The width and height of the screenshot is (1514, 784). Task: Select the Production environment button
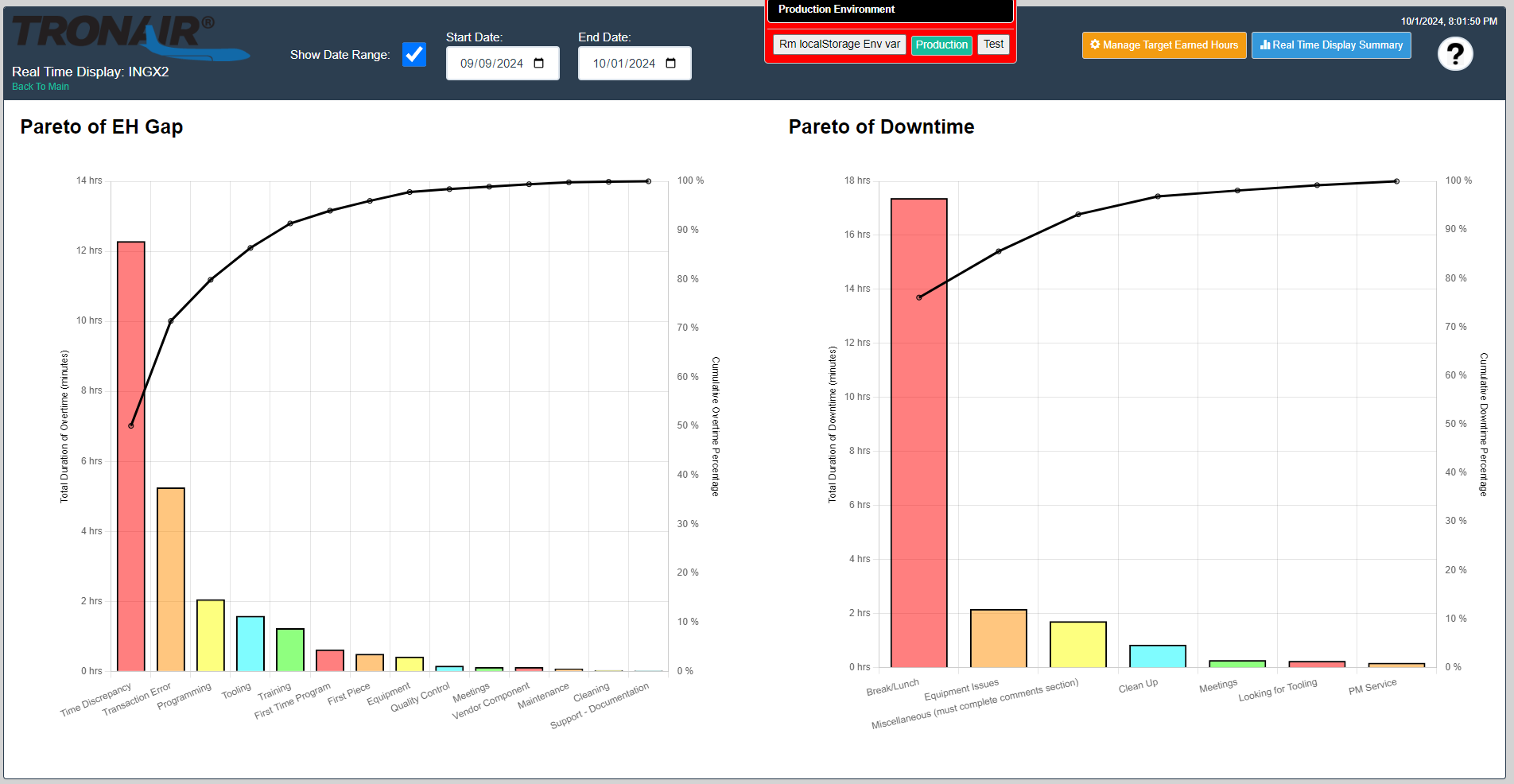click(941, 45)
